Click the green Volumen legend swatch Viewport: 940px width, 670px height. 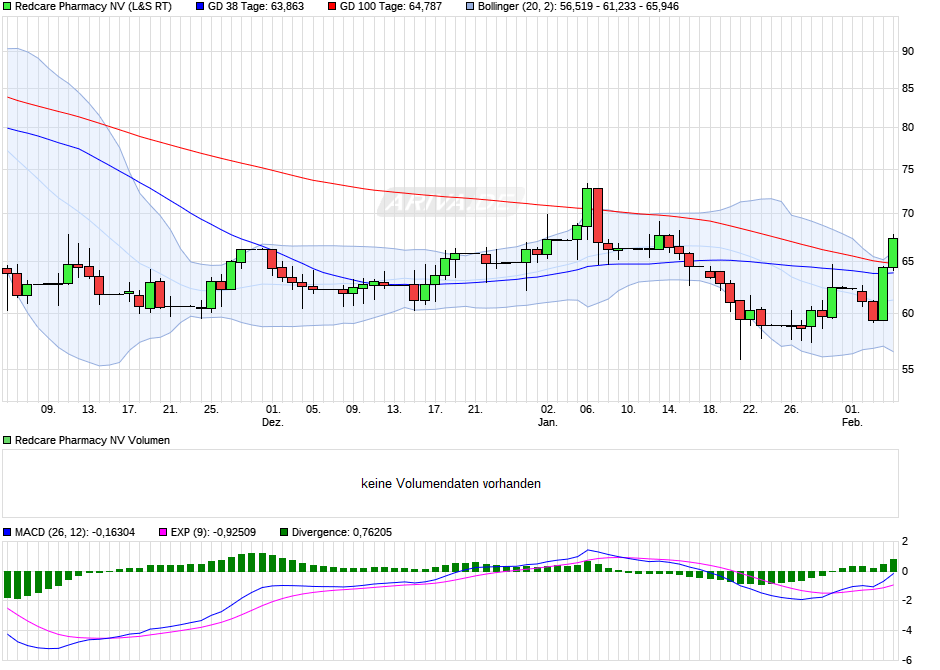tap(7, 440)
